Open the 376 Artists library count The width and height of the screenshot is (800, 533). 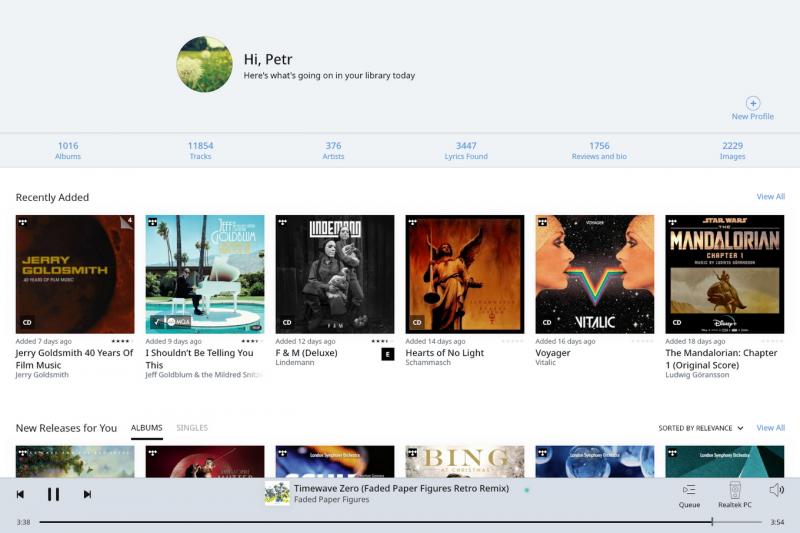pyautogui.click(x=334, y=150)
